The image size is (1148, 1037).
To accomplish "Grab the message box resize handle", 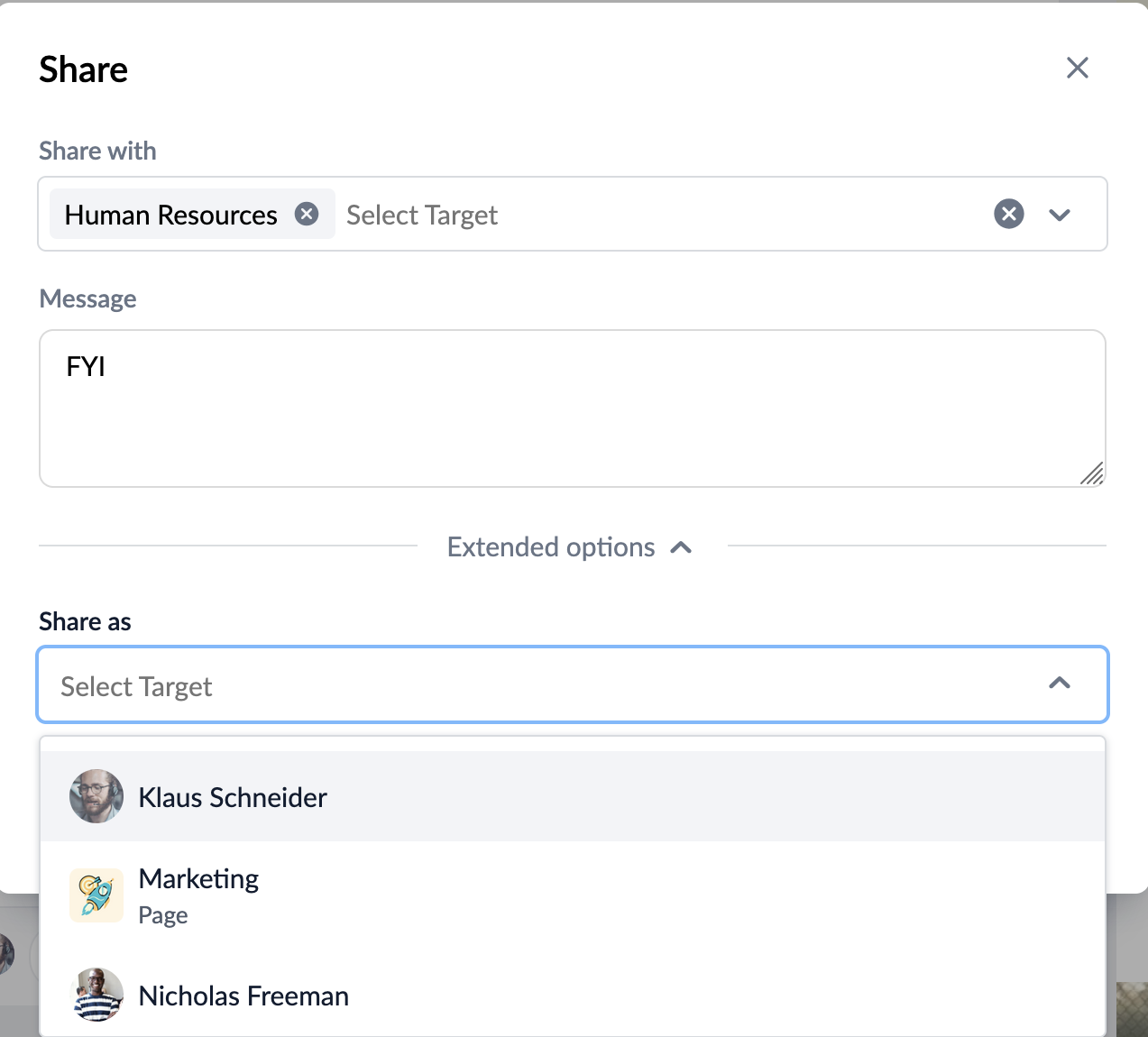I will [x=1092, y=473].
